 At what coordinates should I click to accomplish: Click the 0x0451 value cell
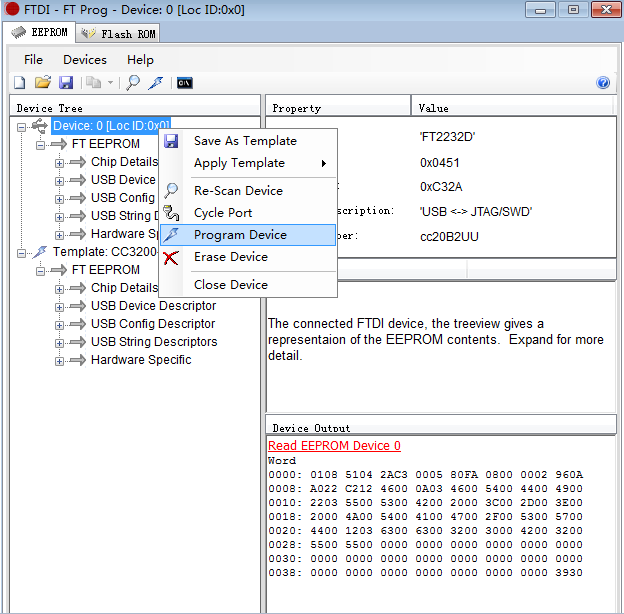click(440, 163)
